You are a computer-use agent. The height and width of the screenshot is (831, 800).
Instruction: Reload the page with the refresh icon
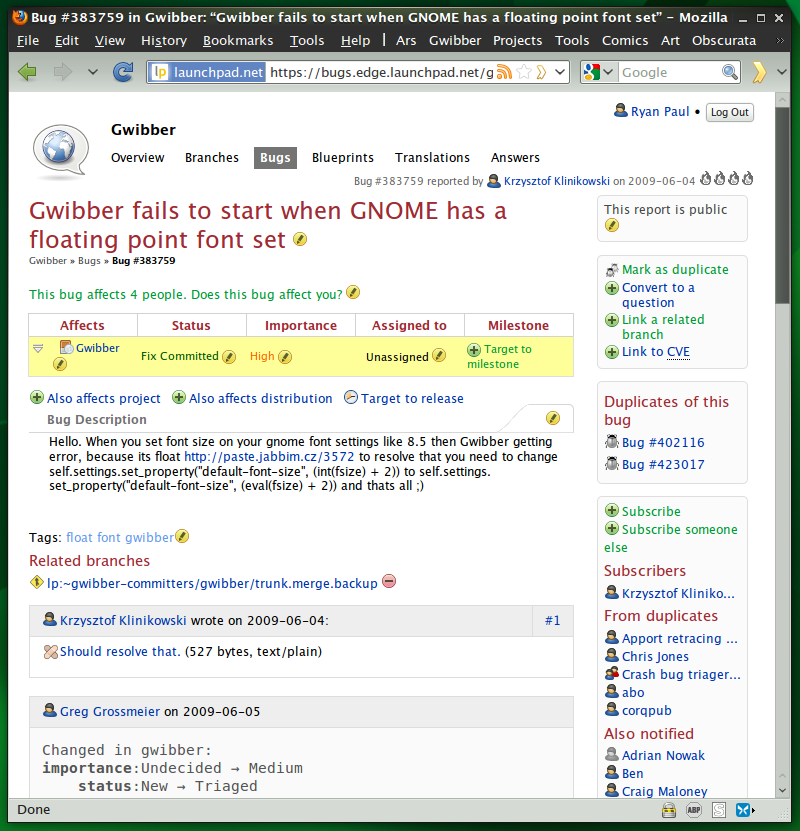click(x=123, y=72)
